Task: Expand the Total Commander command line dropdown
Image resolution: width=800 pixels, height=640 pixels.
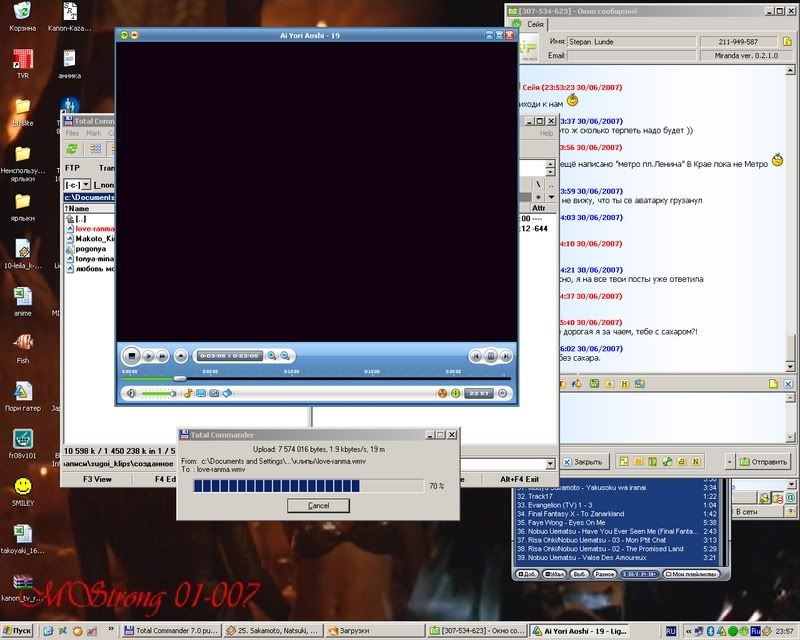Action: [x=550, y=463]
